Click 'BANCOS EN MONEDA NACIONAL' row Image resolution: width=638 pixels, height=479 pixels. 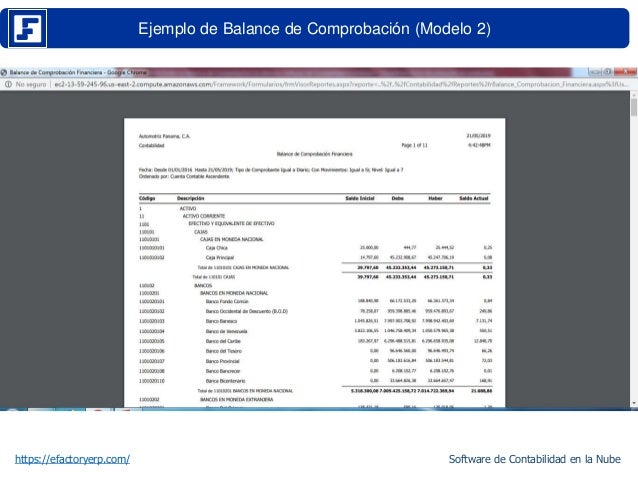pyautogui.click(x=234, y=293)
